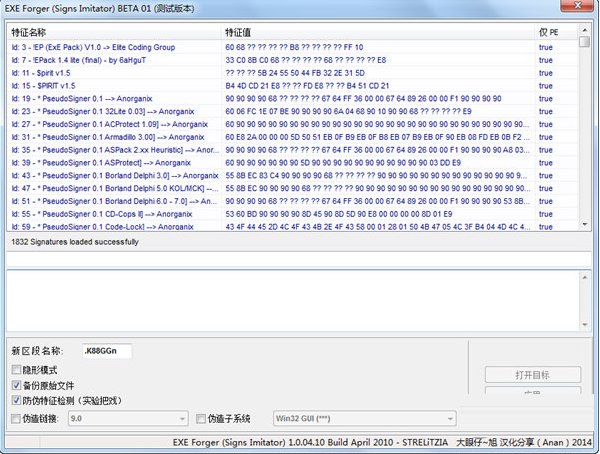Click the signature list scroll up arrow
The image size is (600, 454).
(x=584, y=29)
